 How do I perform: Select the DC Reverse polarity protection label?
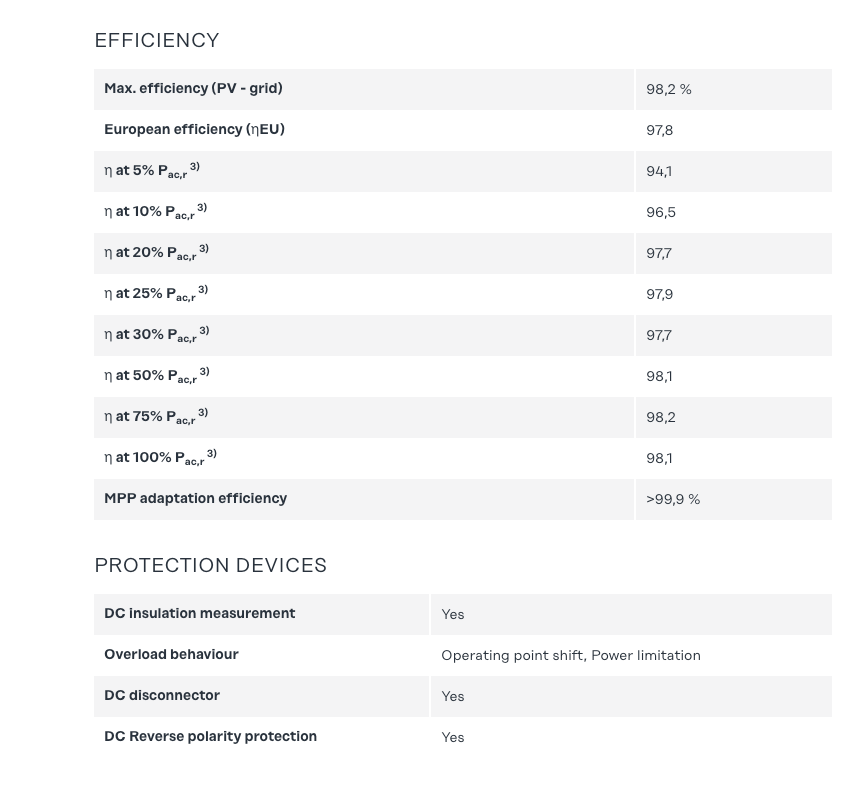point(210,736)
